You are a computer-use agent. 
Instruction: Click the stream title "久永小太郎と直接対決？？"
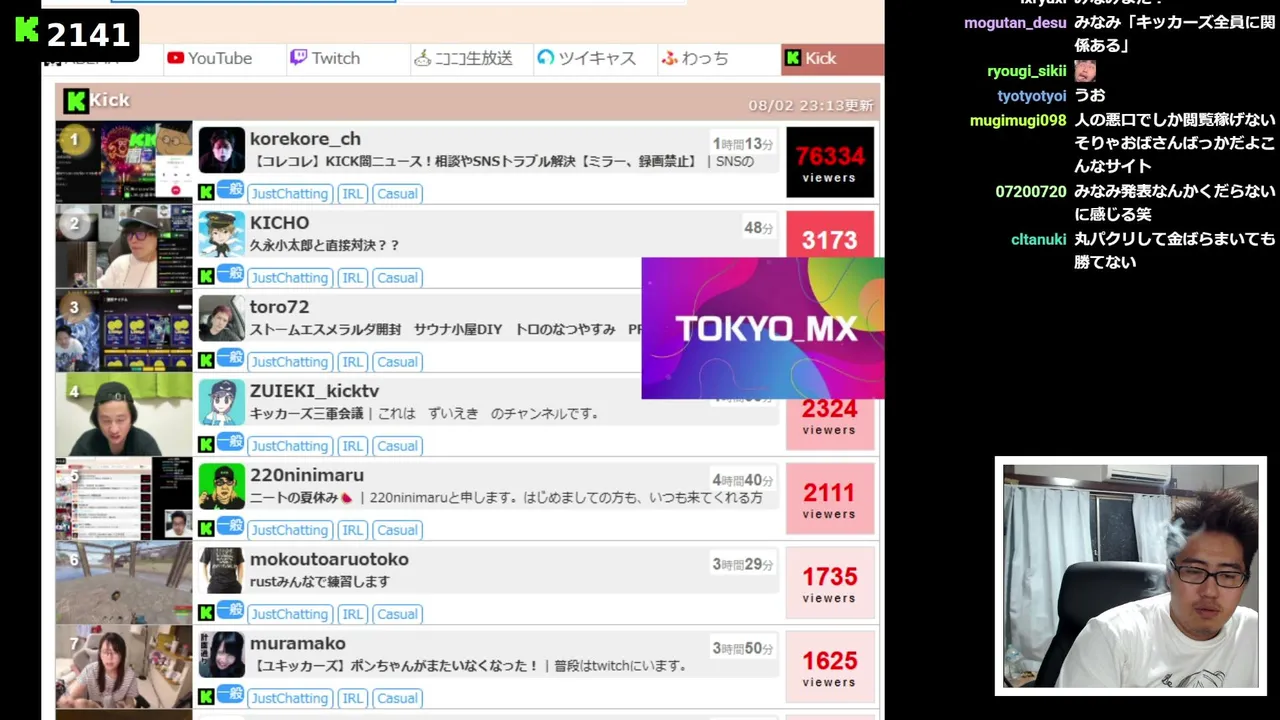[324, 245]
